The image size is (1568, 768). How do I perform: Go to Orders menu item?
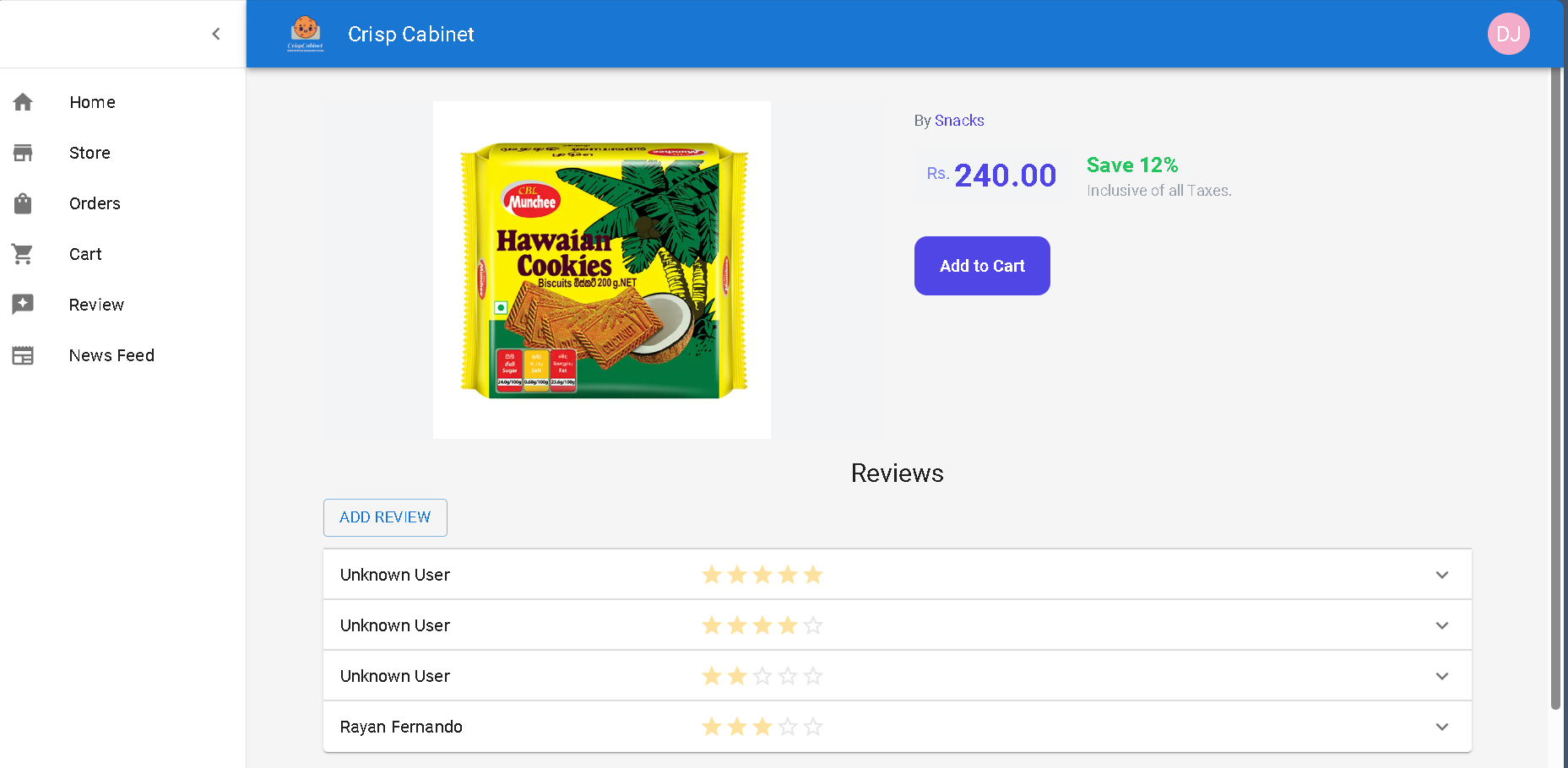pos(95,203)
